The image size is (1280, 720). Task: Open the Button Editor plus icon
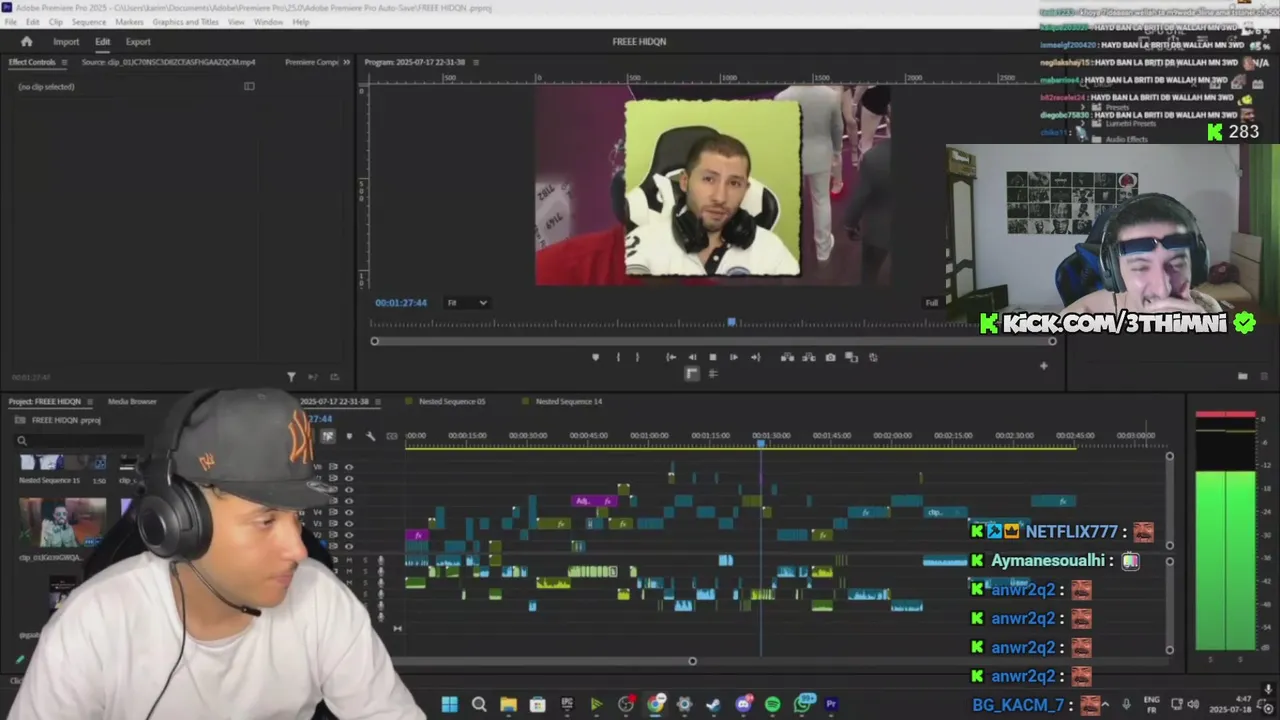pyautogui.click(x=1043, y=366)
